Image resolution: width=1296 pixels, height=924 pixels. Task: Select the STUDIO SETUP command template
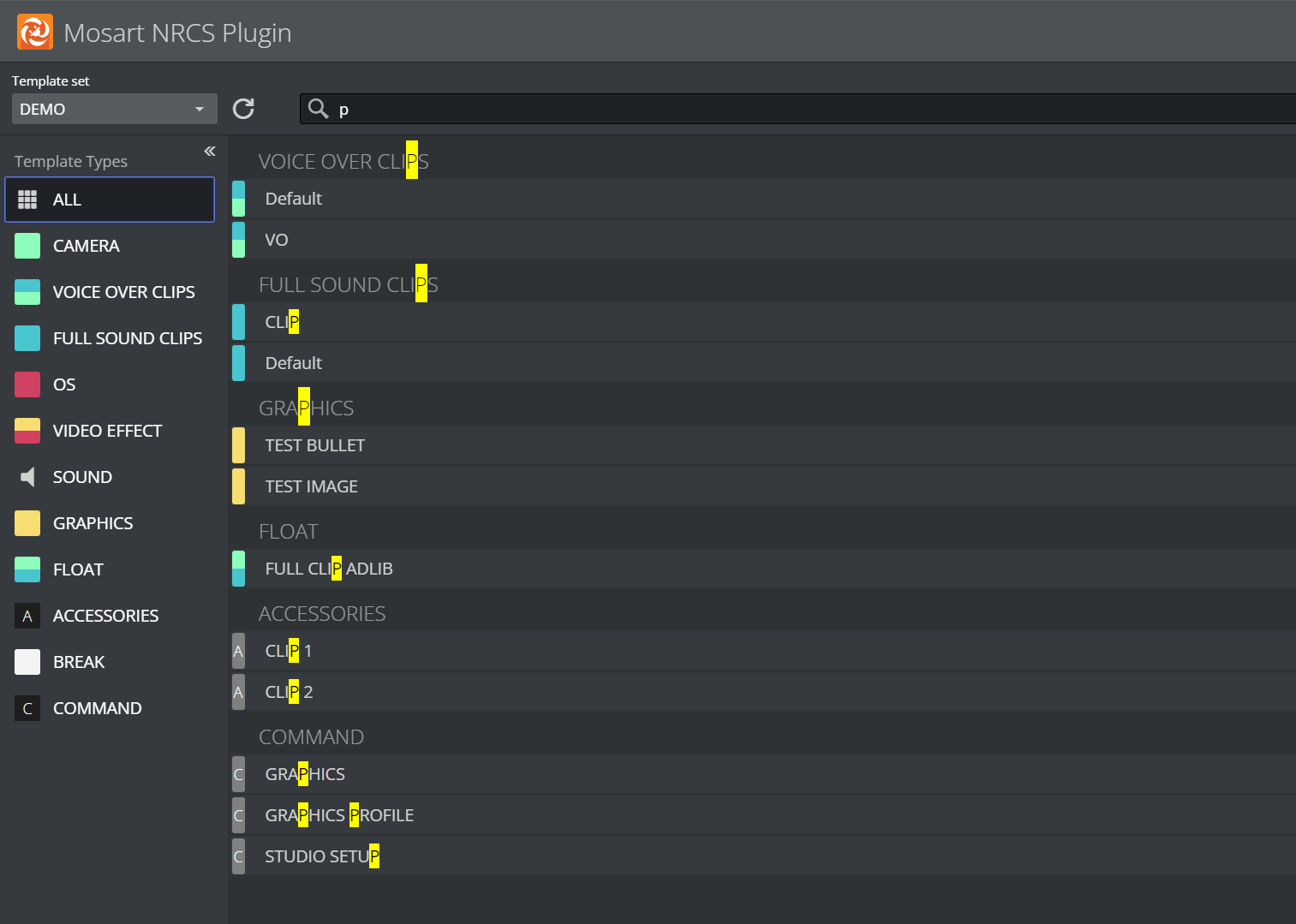pos(322,856)
